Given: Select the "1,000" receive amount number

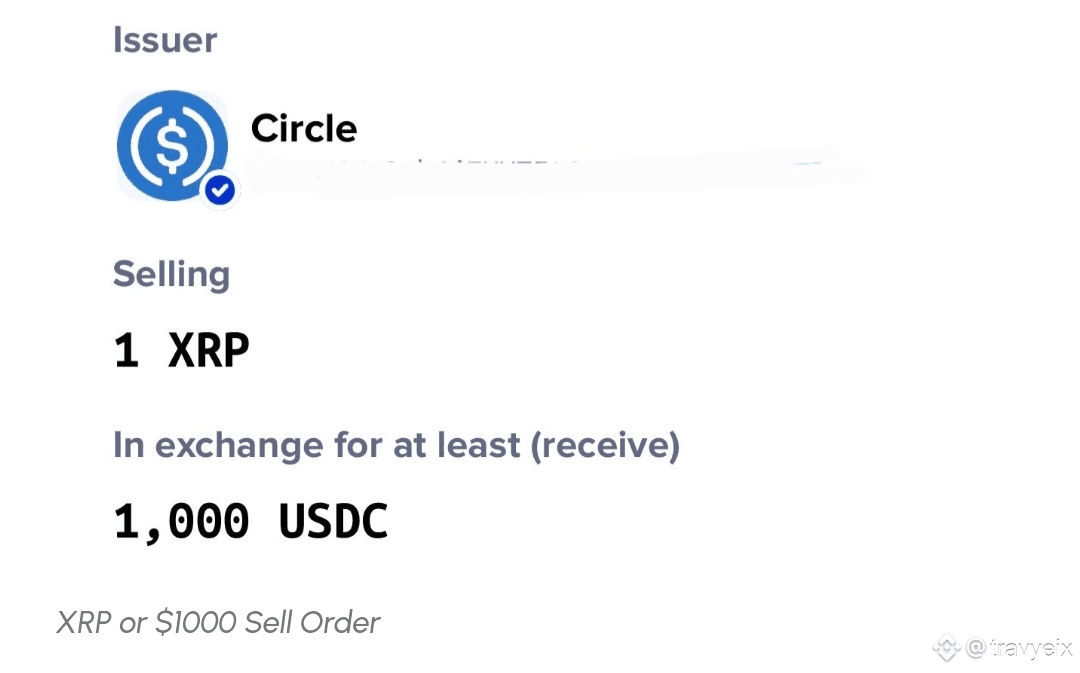Looking at the screenshot, I should click(181, 522).
